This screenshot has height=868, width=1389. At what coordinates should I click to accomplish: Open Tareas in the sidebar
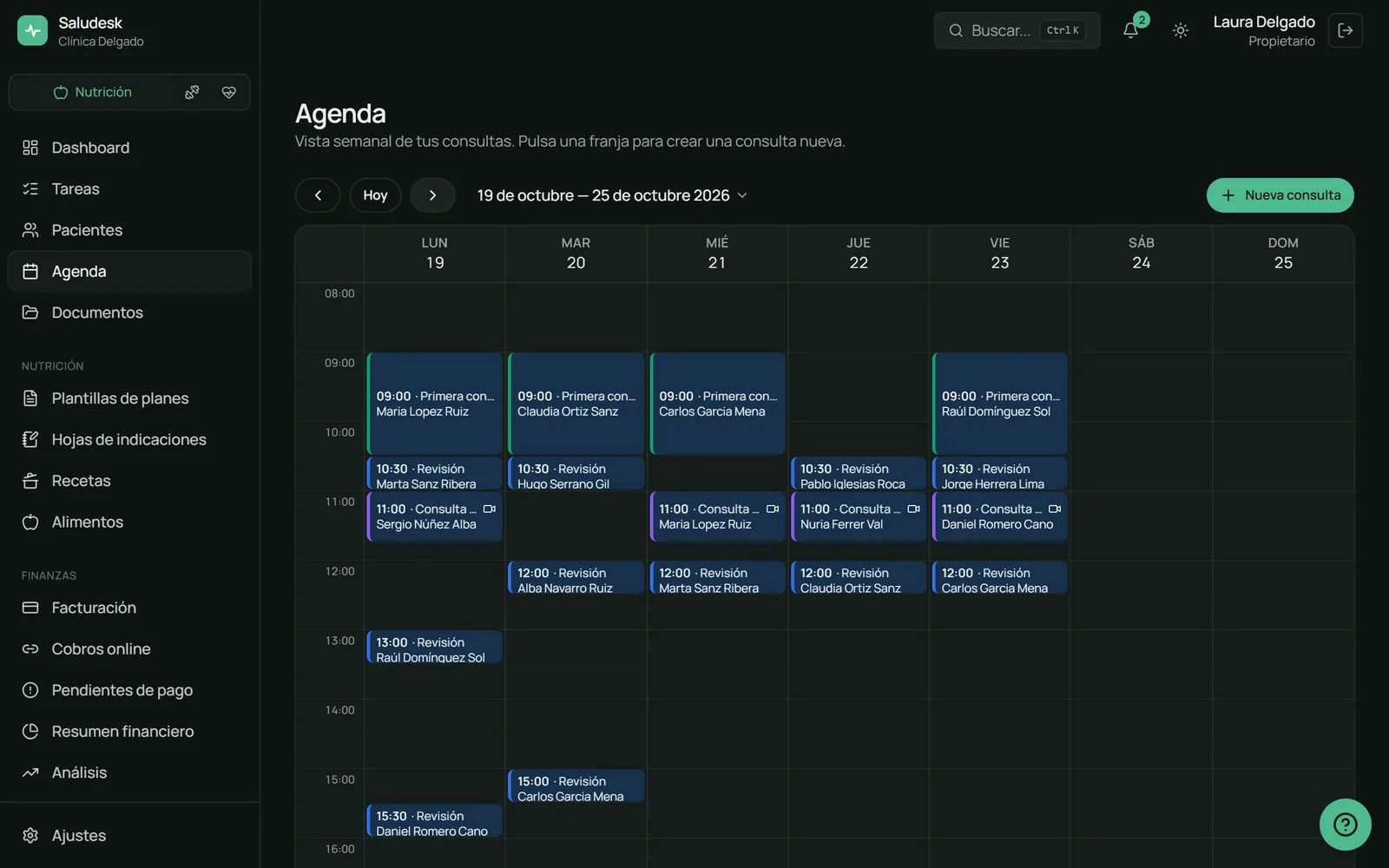129,188
